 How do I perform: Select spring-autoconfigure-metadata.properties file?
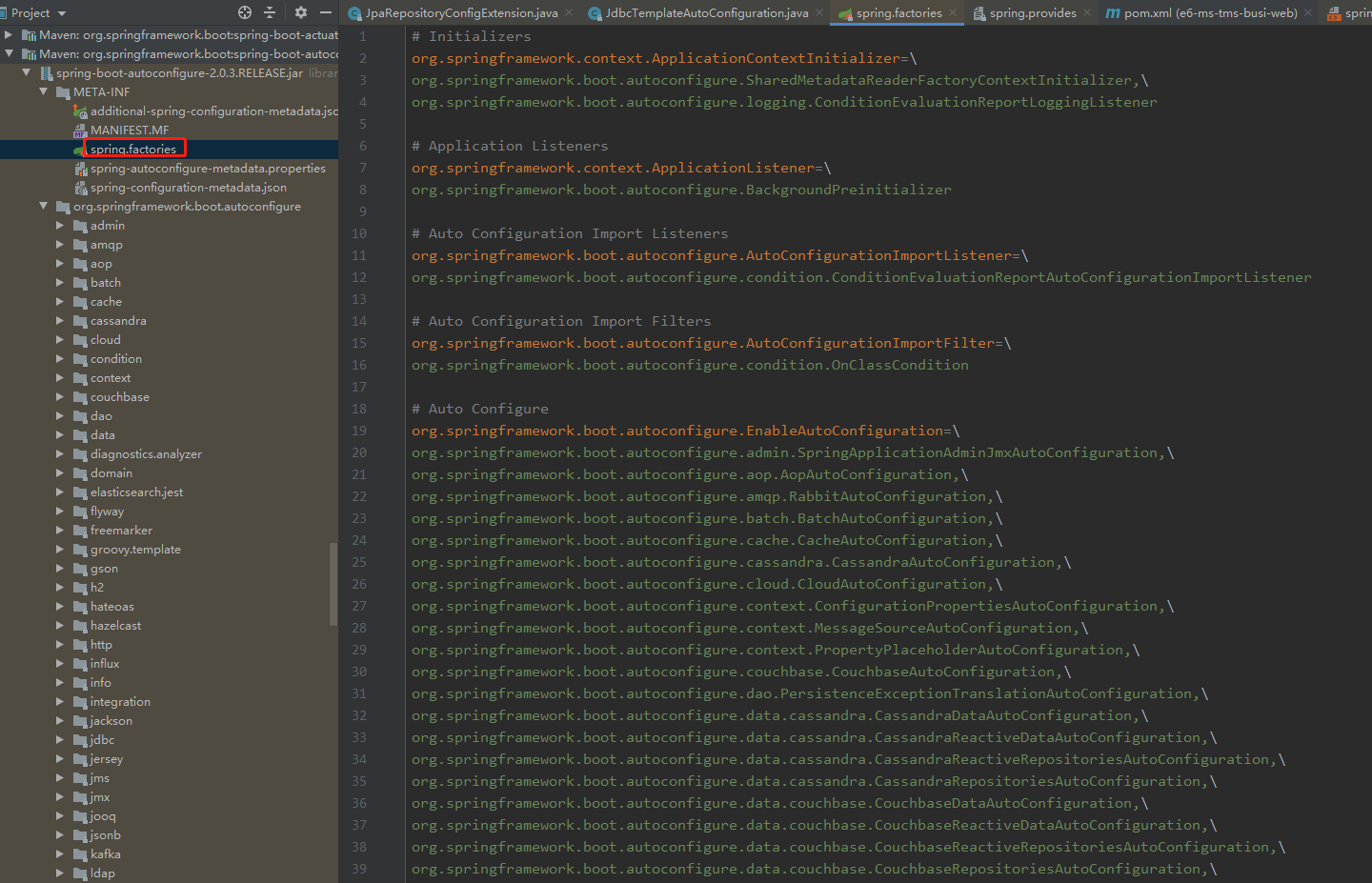pyautogui.click(x=208, y=169)
